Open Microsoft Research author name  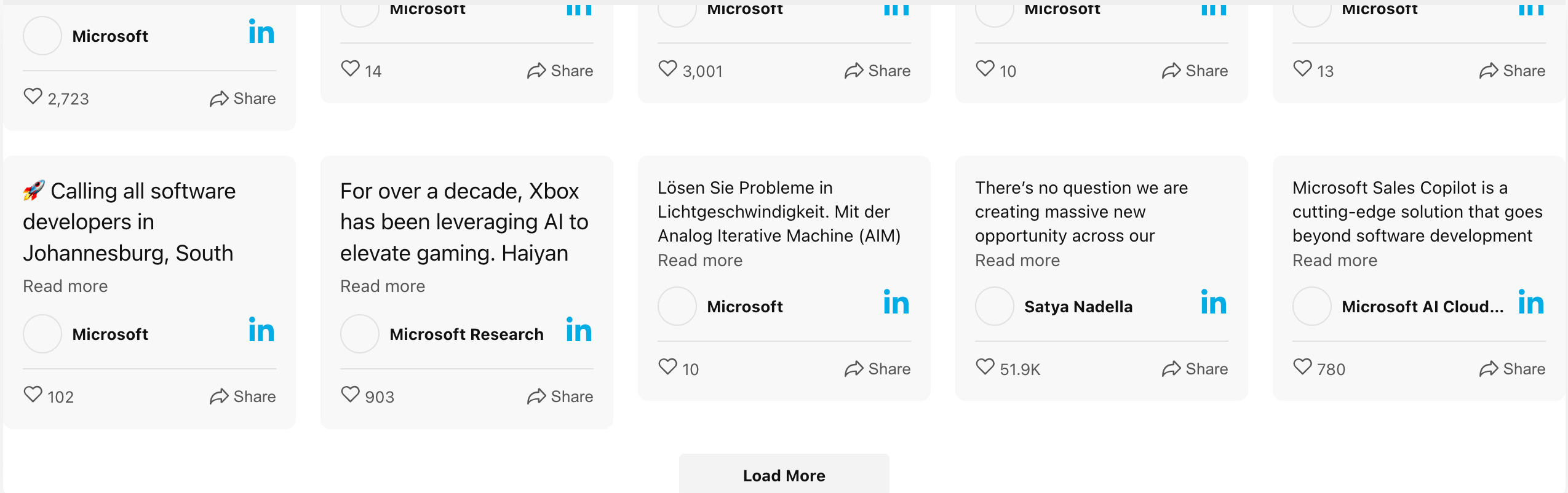(x=466, y=334)
